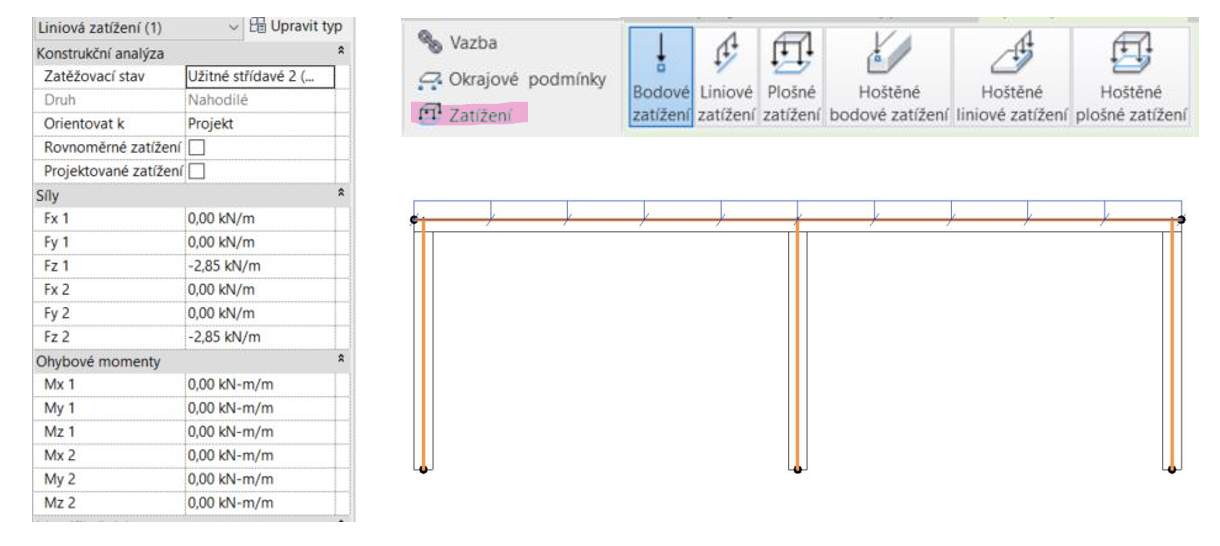Click the Vazba chain-link icon
This screenshot has height=546, width=1220.
pyautogui.click(x=429, y=42)
